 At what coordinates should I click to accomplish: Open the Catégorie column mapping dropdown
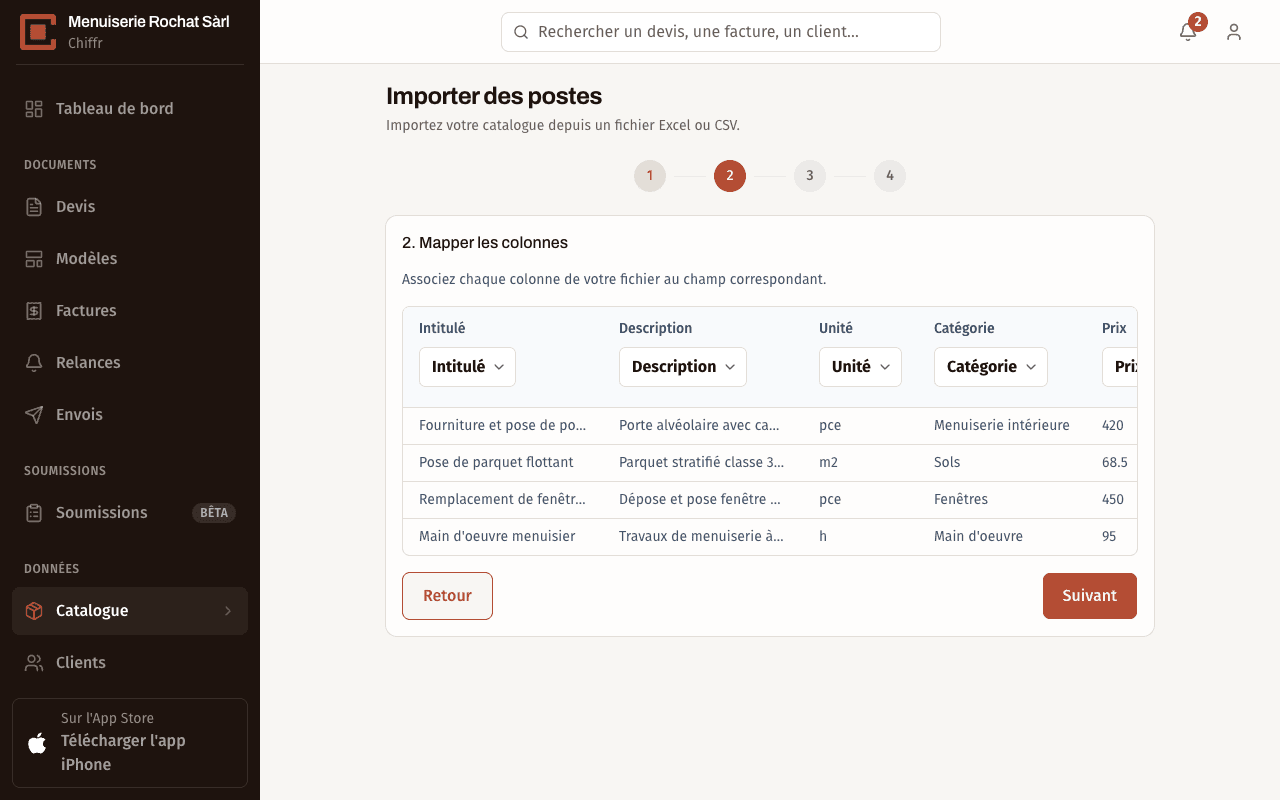pyautogui.click(x=991, y=367)
